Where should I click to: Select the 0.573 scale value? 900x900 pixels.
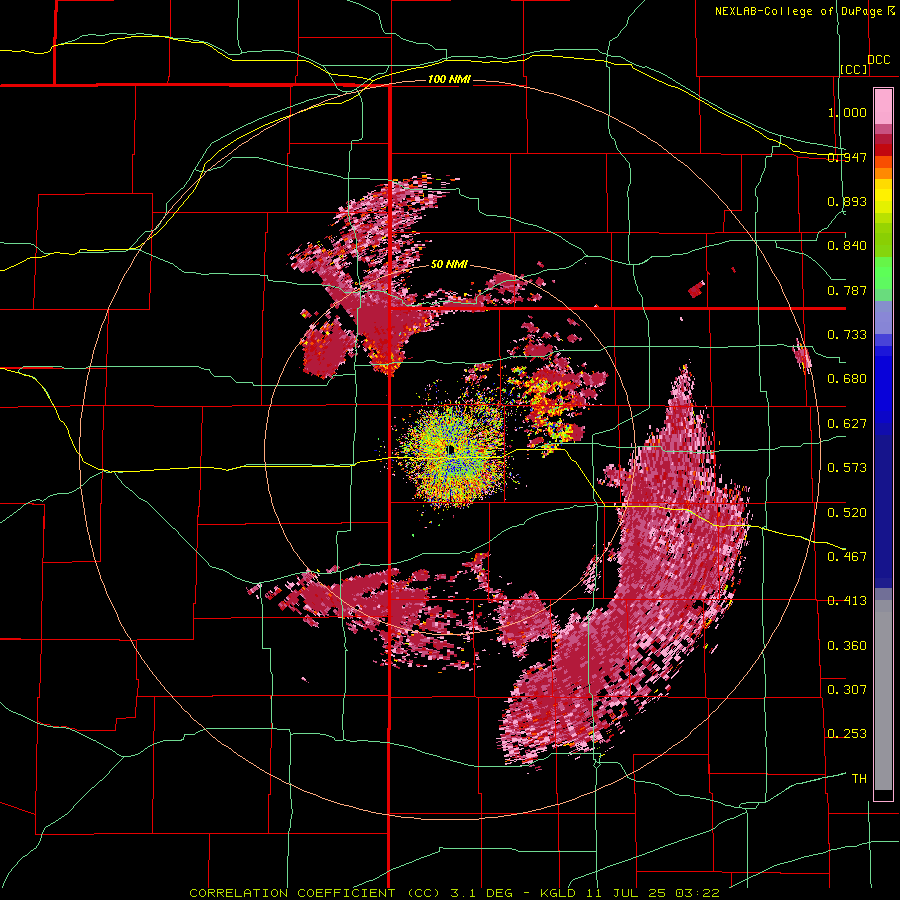coord(847,468)
